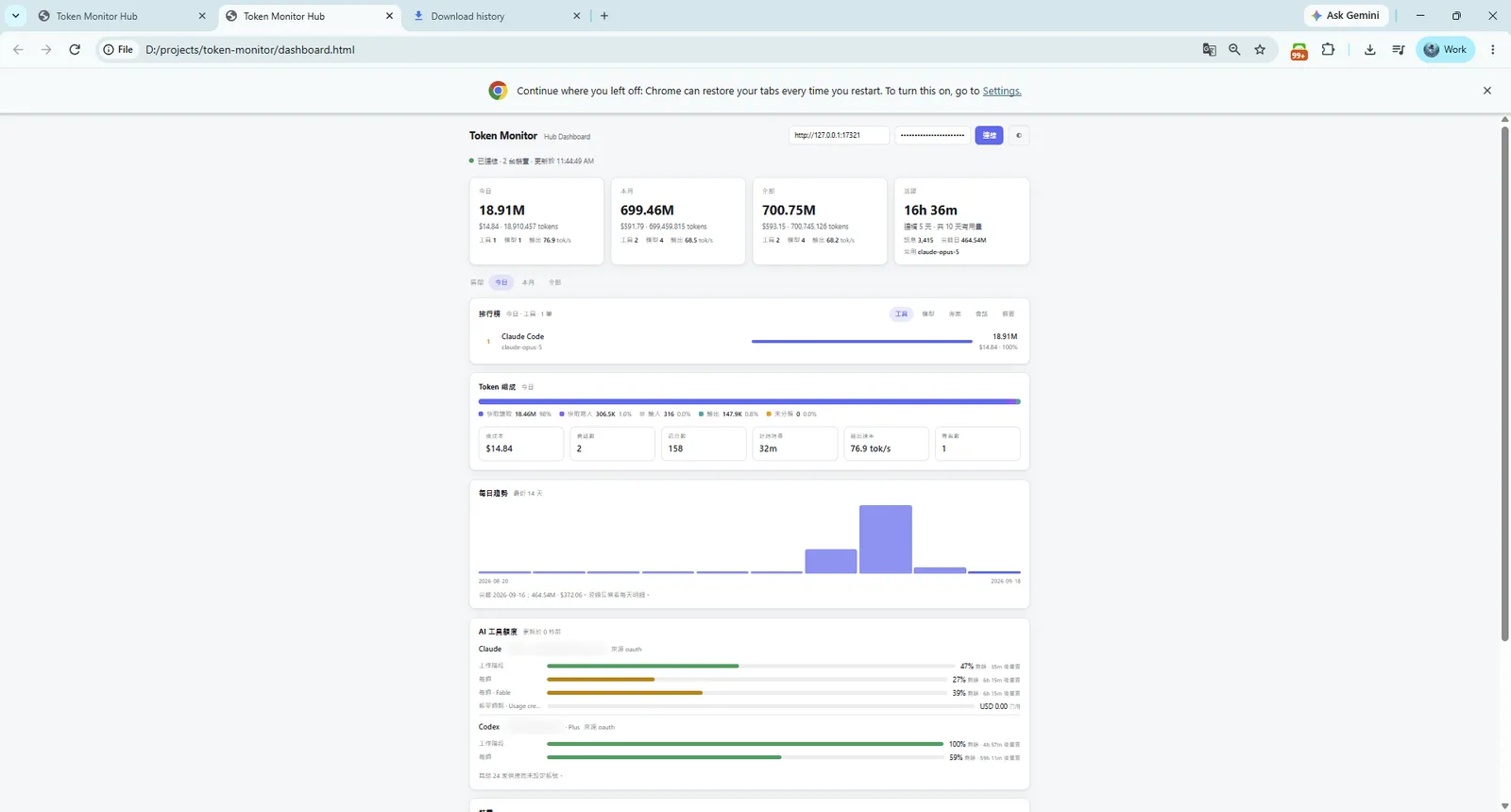The image size is (1511, 812).
Task: Open the tab search dropdown arrow
Action: (x=16, y=16)
